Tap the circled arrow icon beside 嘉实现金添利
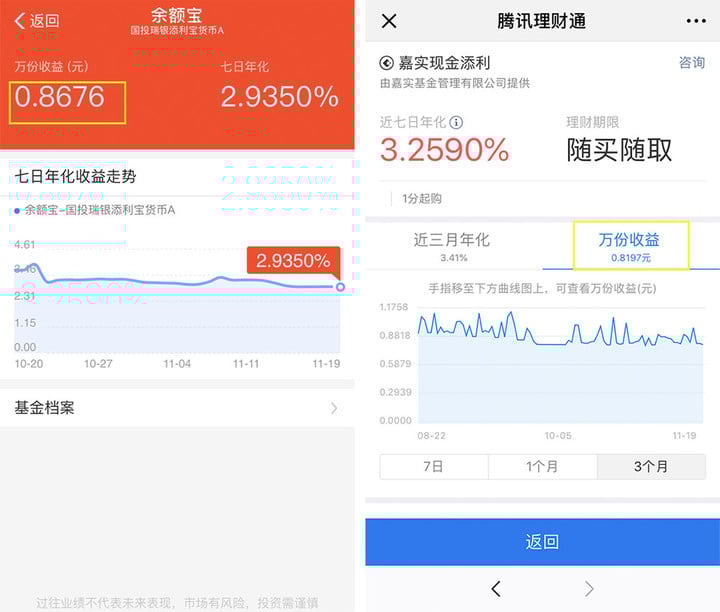The image size is (720, 612). (x=387, y=63)
